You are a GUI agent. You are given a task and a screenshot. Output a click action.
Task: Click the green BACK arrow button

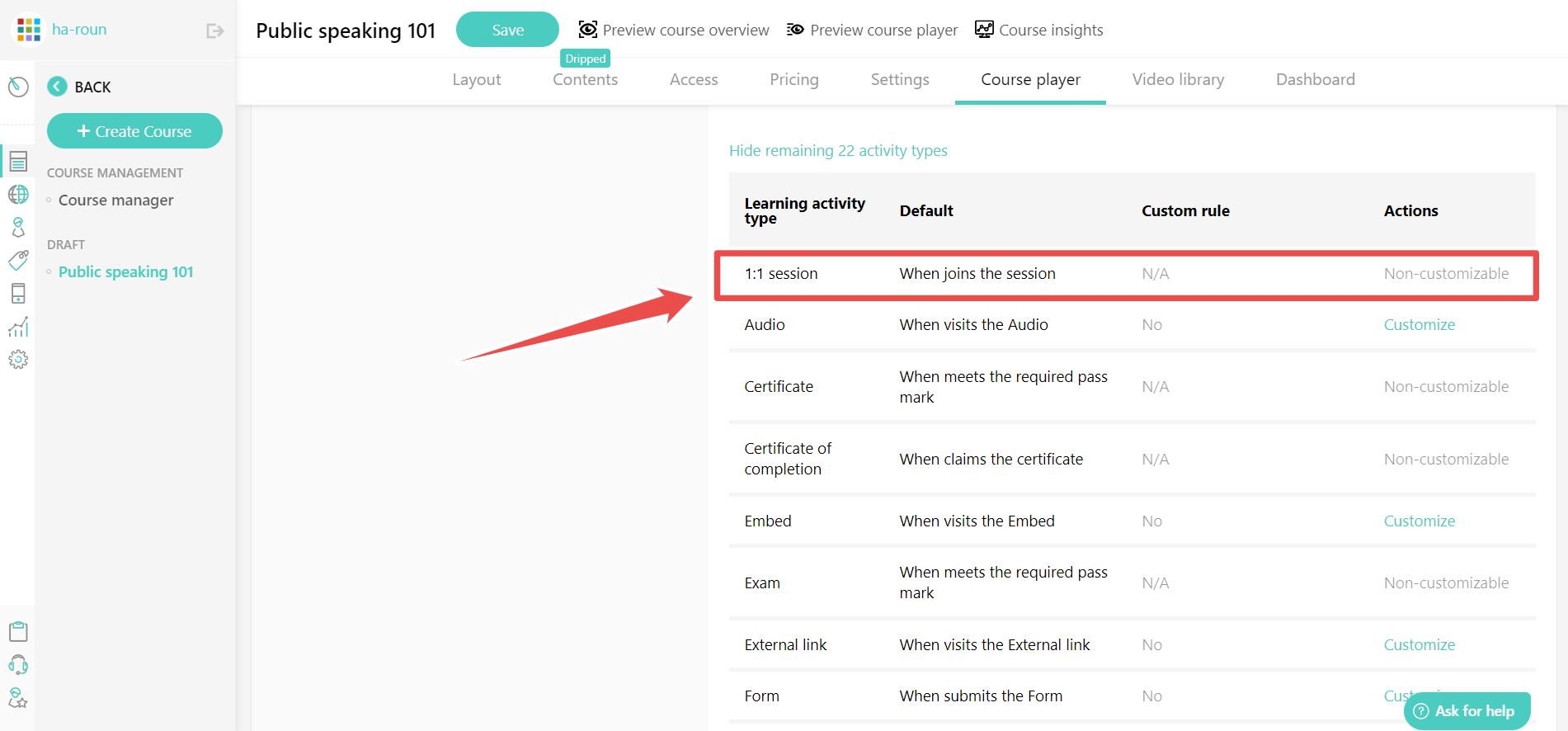tap(57, 87)
